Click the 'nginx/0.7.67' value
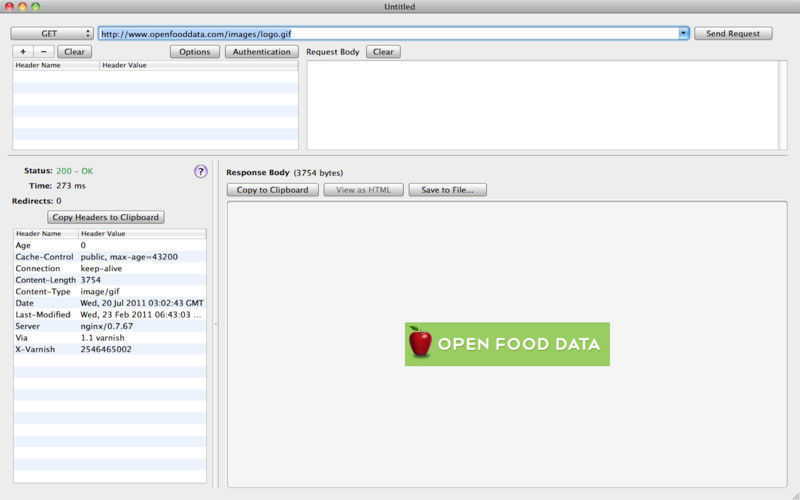 107,327
